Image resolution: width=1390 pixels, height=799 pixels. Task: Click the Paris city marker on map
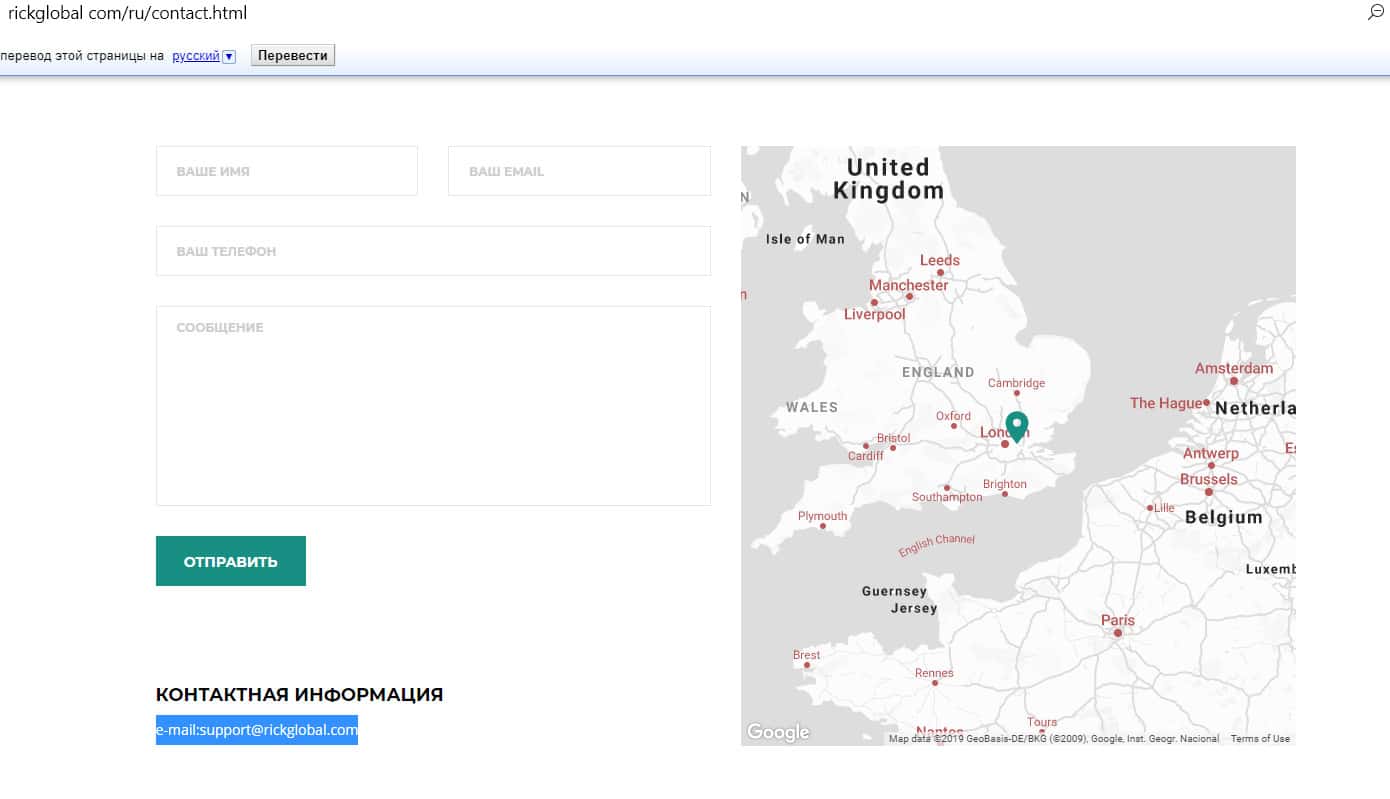1118,632
